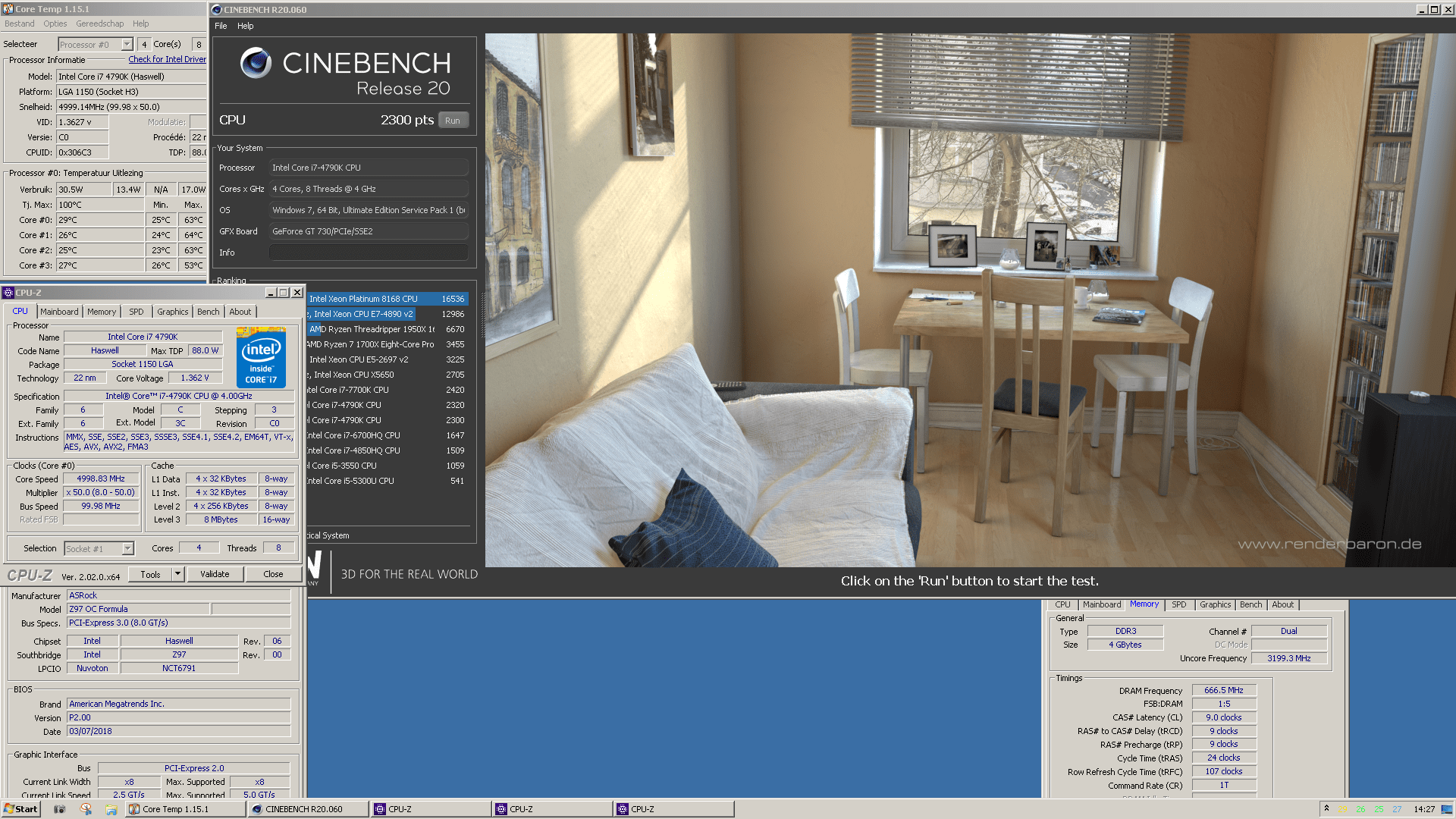This screenshot has width=1456, height=819.
Task: Click the Multiplier value x 50.0 (8.0 - 50.0)
Action: [101, 492]
